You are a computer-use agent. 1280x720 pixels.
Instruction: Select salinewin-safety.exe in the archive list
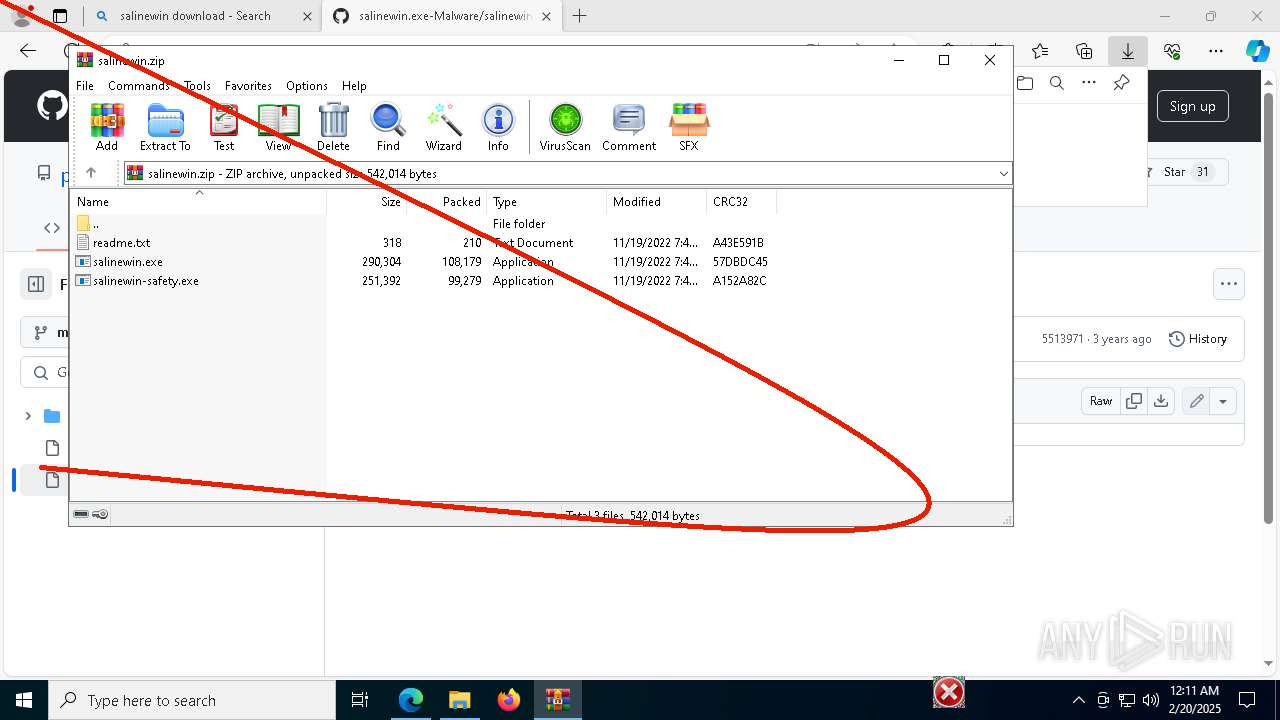tap(145, 281)
